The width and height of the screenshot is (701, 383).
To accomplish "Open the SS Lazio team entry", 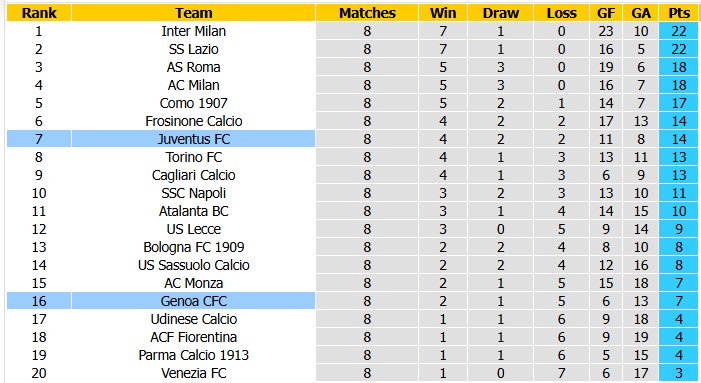I will coord(194,49).
